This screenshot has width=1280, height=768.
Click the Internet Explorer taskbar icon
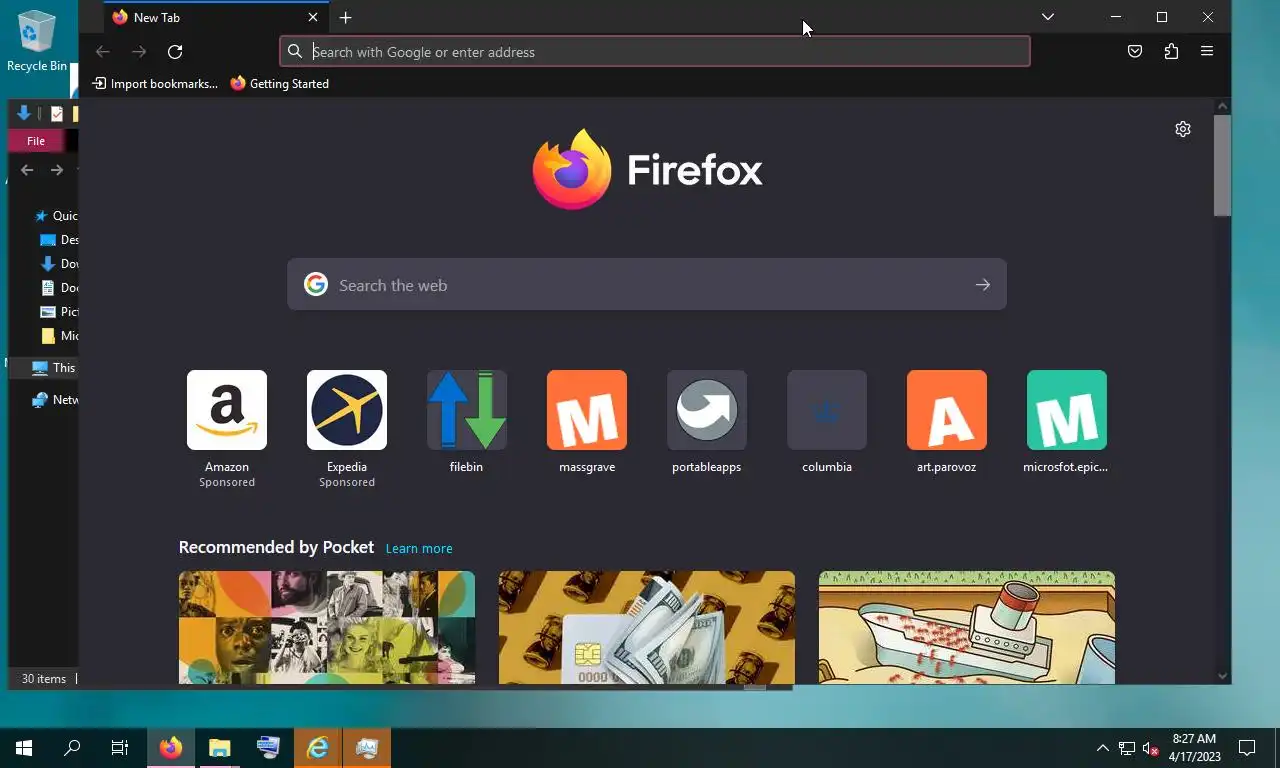click(x=317, y=748)
